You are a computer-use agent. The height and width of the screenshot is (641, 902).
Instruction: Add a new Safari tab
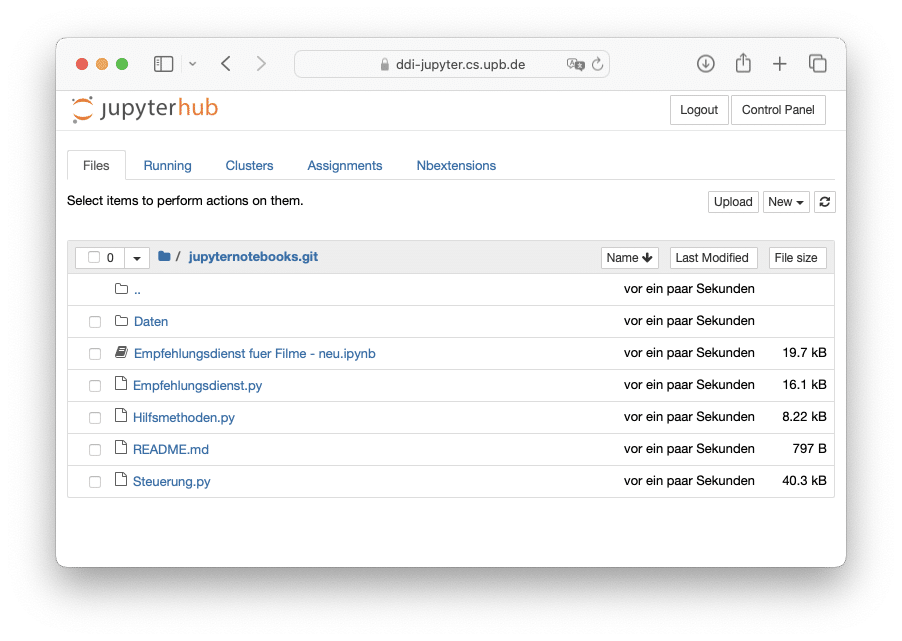(x=779, y=64)
